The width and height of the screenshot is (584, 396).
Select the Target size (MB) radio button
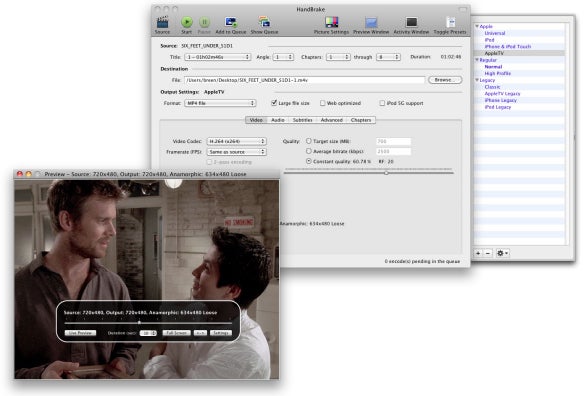309,141
